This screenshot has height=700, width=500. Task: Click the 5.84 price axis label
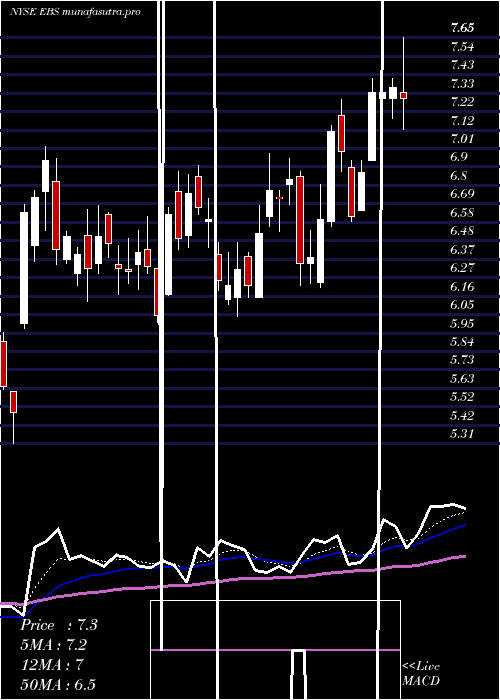click(462, 342)
